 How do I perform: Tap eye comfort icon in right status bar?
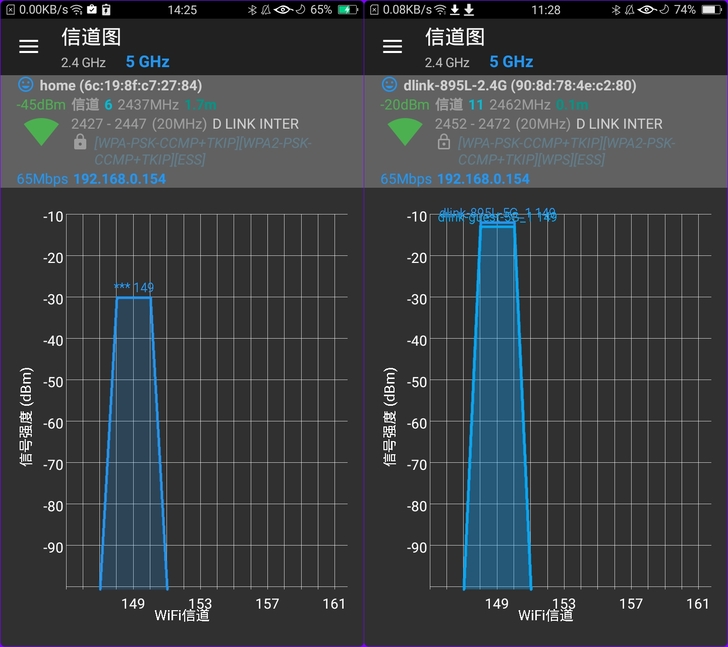pos(647,10)
